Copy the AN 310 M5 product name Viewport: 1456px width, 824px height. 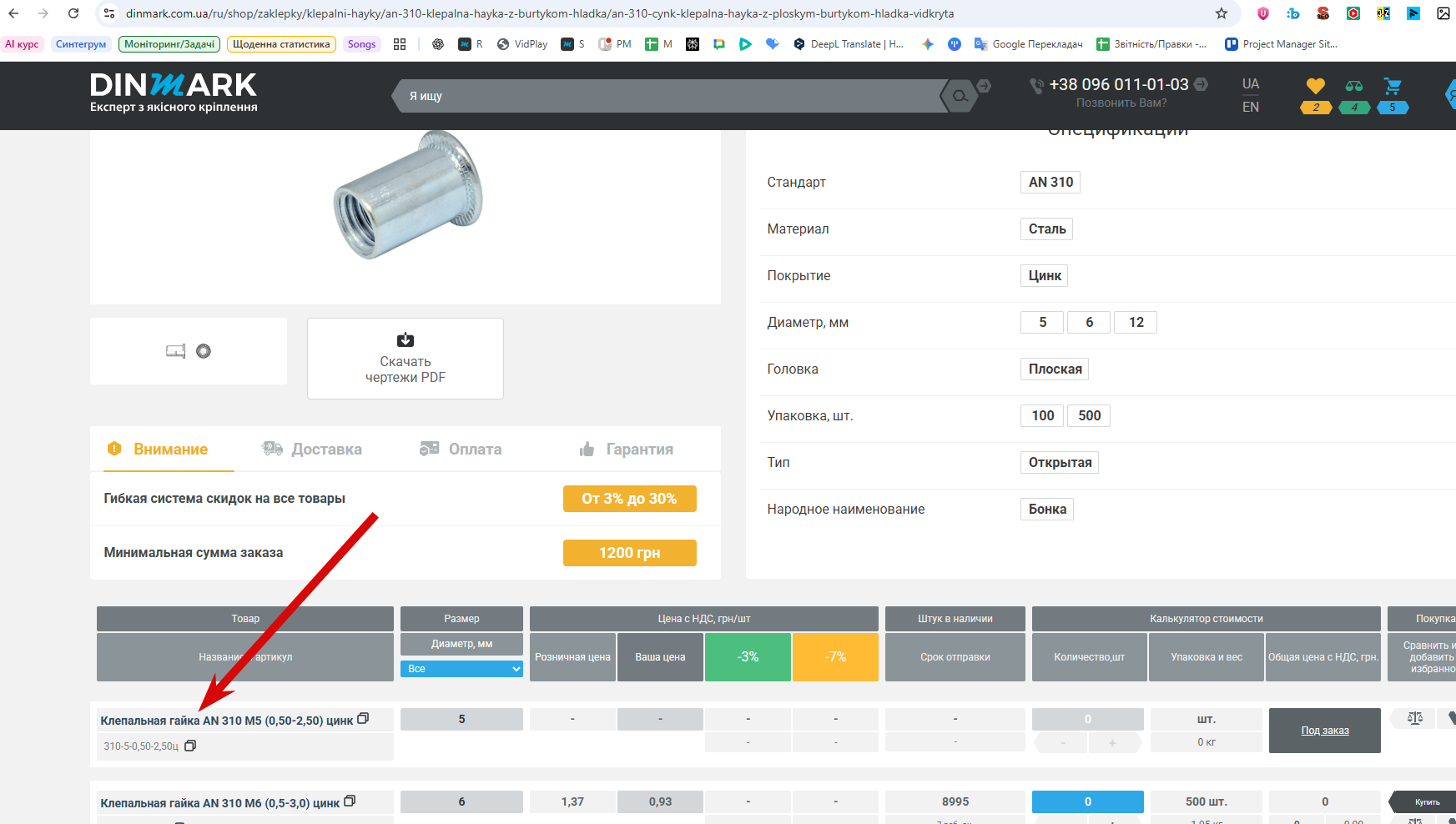point(363,719)
